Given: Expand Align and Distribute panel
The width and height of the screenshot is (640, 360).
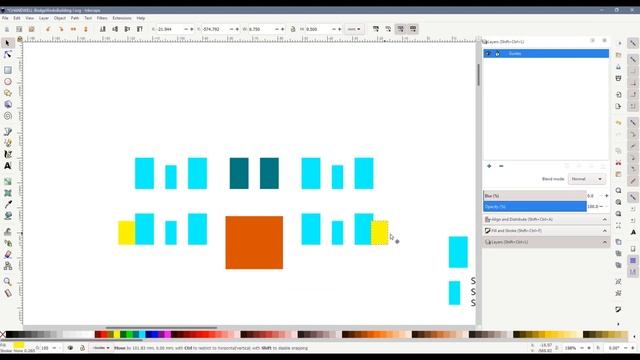Looking at the screenshot, I should pyautogui.click(x=546, y=219).
